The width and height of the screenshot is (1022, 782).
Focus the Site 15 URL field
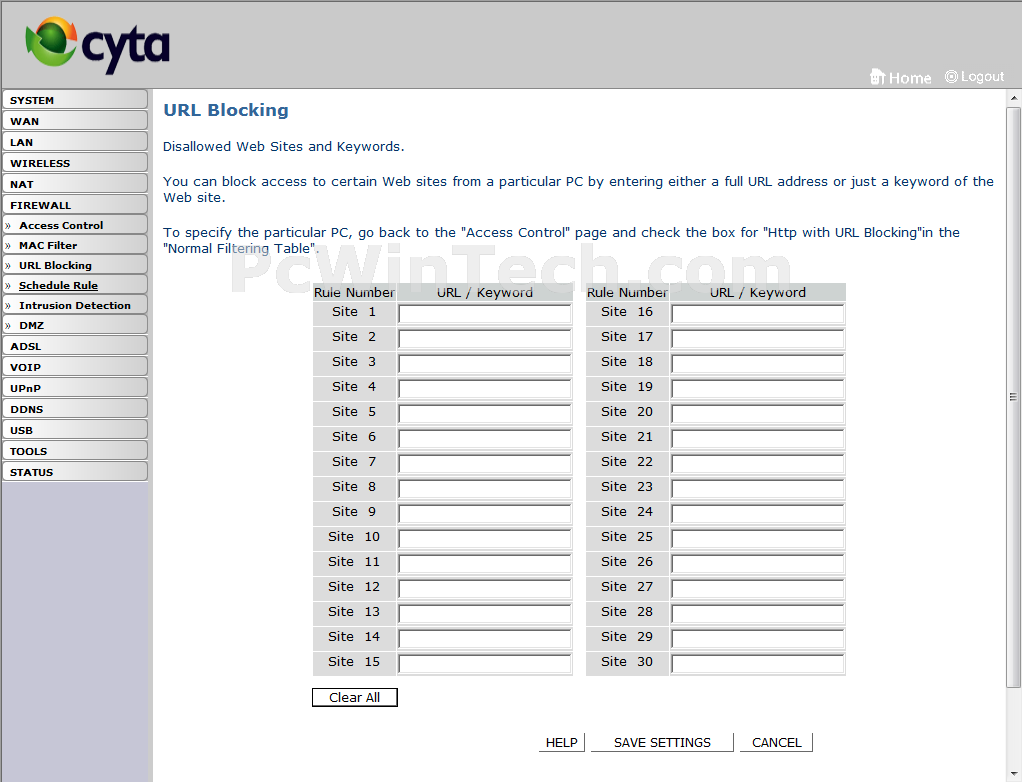coord(485,665)
